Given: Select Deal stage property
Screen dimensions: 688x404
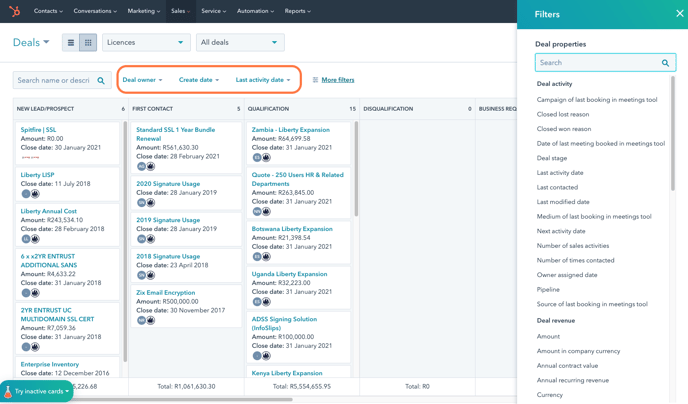Looking at the screenshot, I should (552, 158).
